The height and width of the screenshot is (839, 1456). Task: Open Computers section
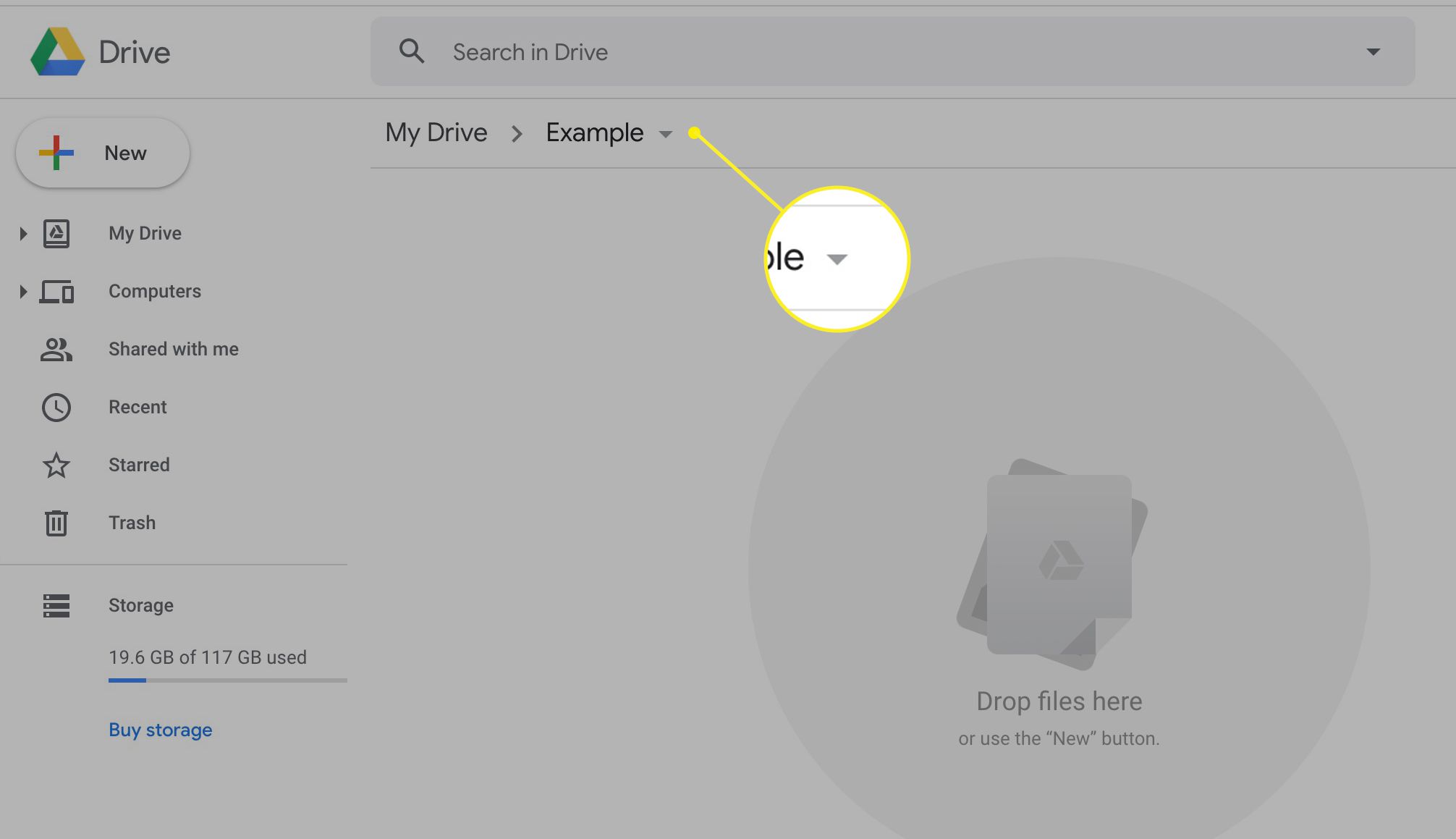click(154, 291)
